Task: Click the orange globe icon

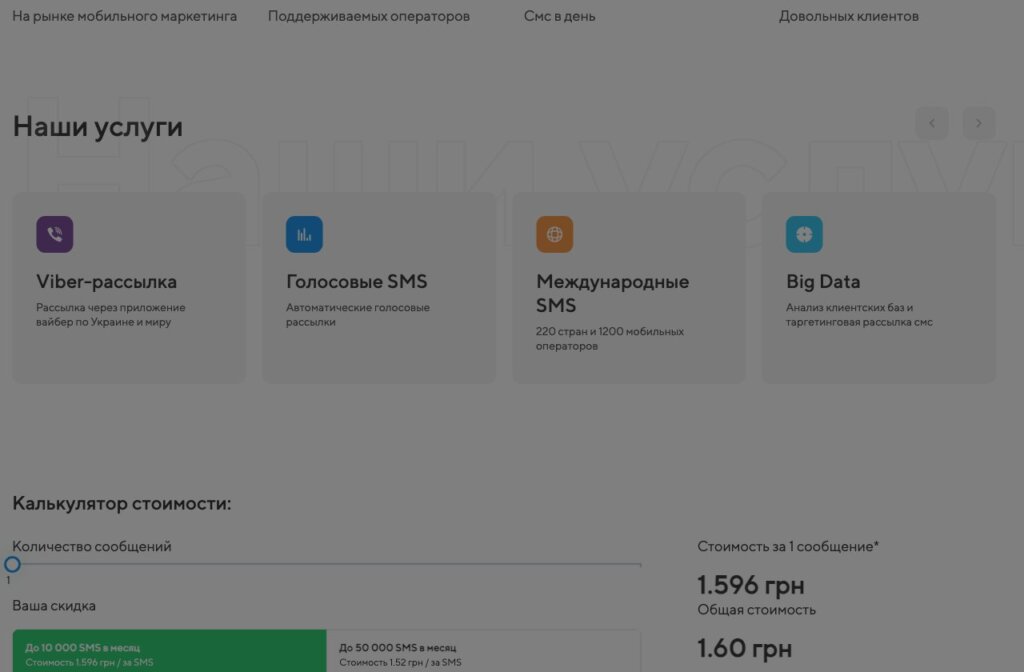Action: pos(554,234)
